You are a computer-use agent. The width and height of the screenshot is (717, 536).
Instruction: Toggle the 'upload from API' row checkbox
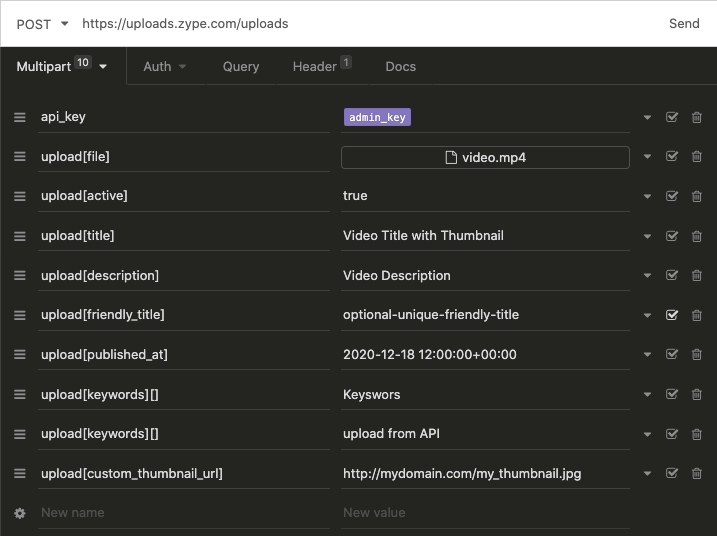(672, 434)
